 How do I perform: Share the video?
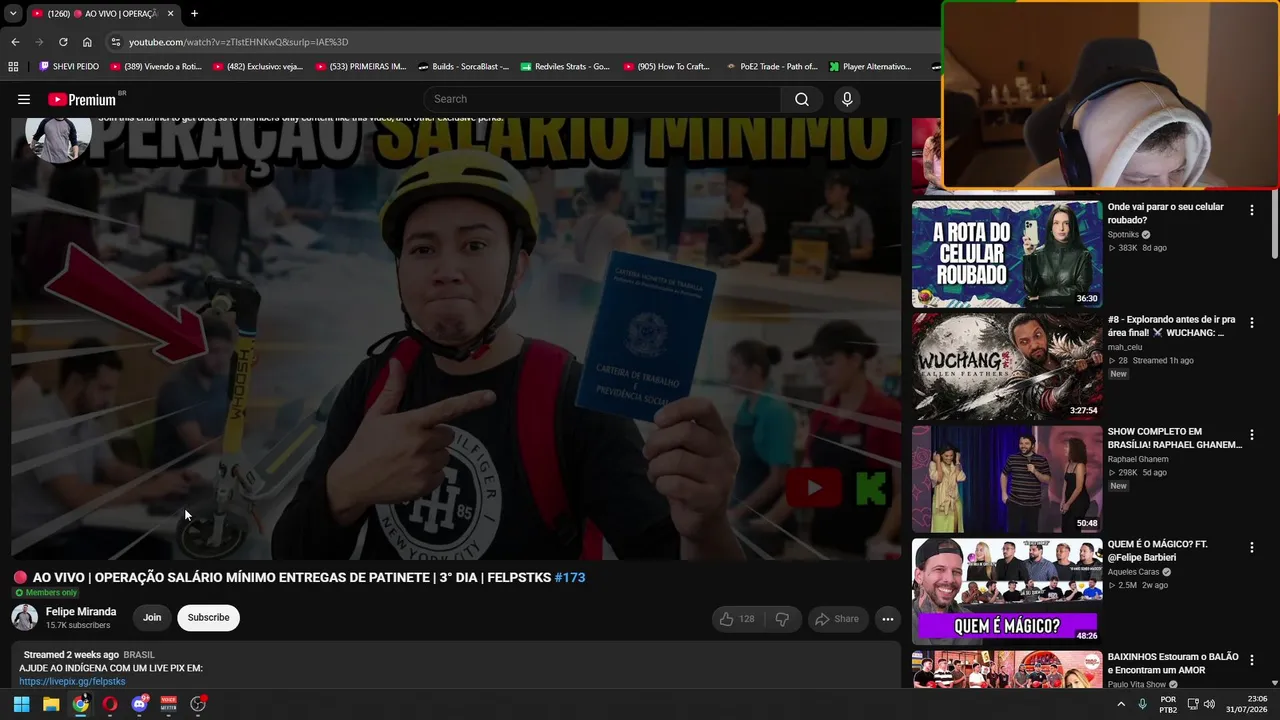837,619
